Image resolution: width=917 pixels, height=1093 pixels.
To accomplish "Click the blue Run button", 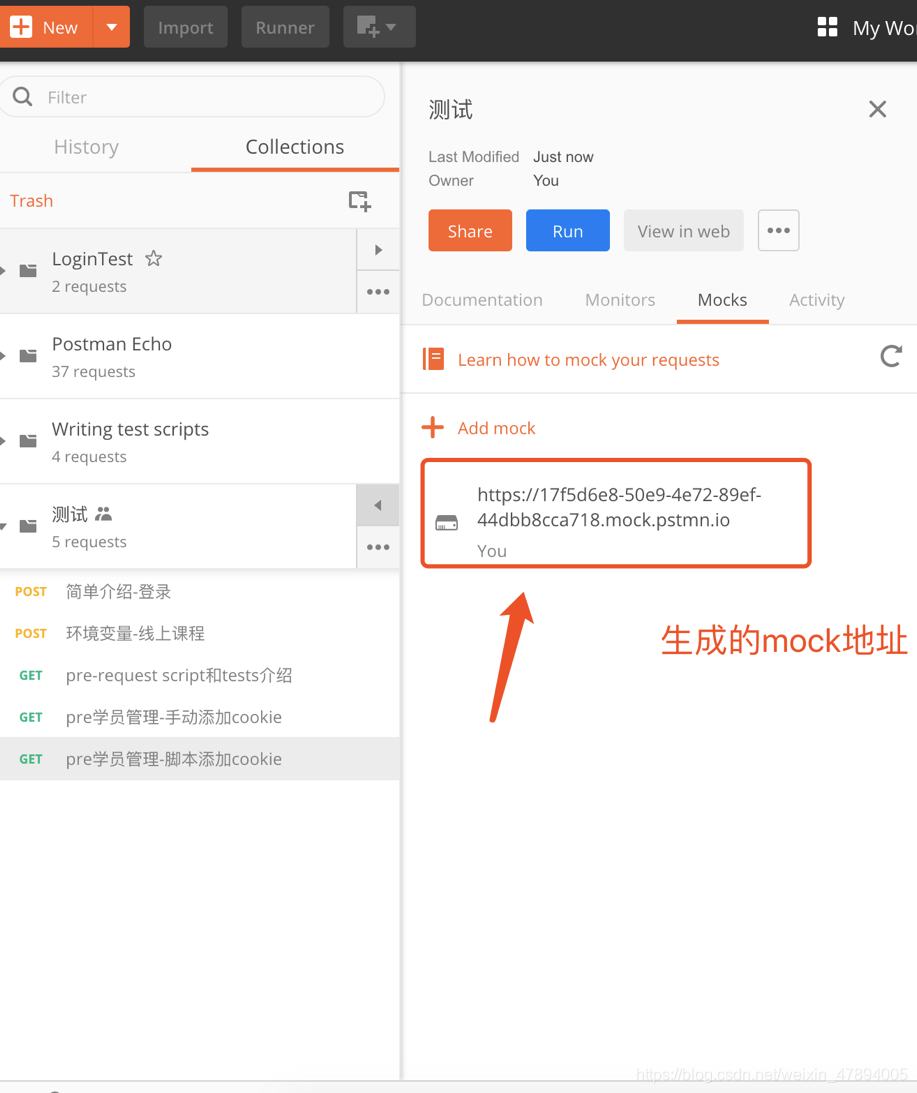I will click(568, 231).
